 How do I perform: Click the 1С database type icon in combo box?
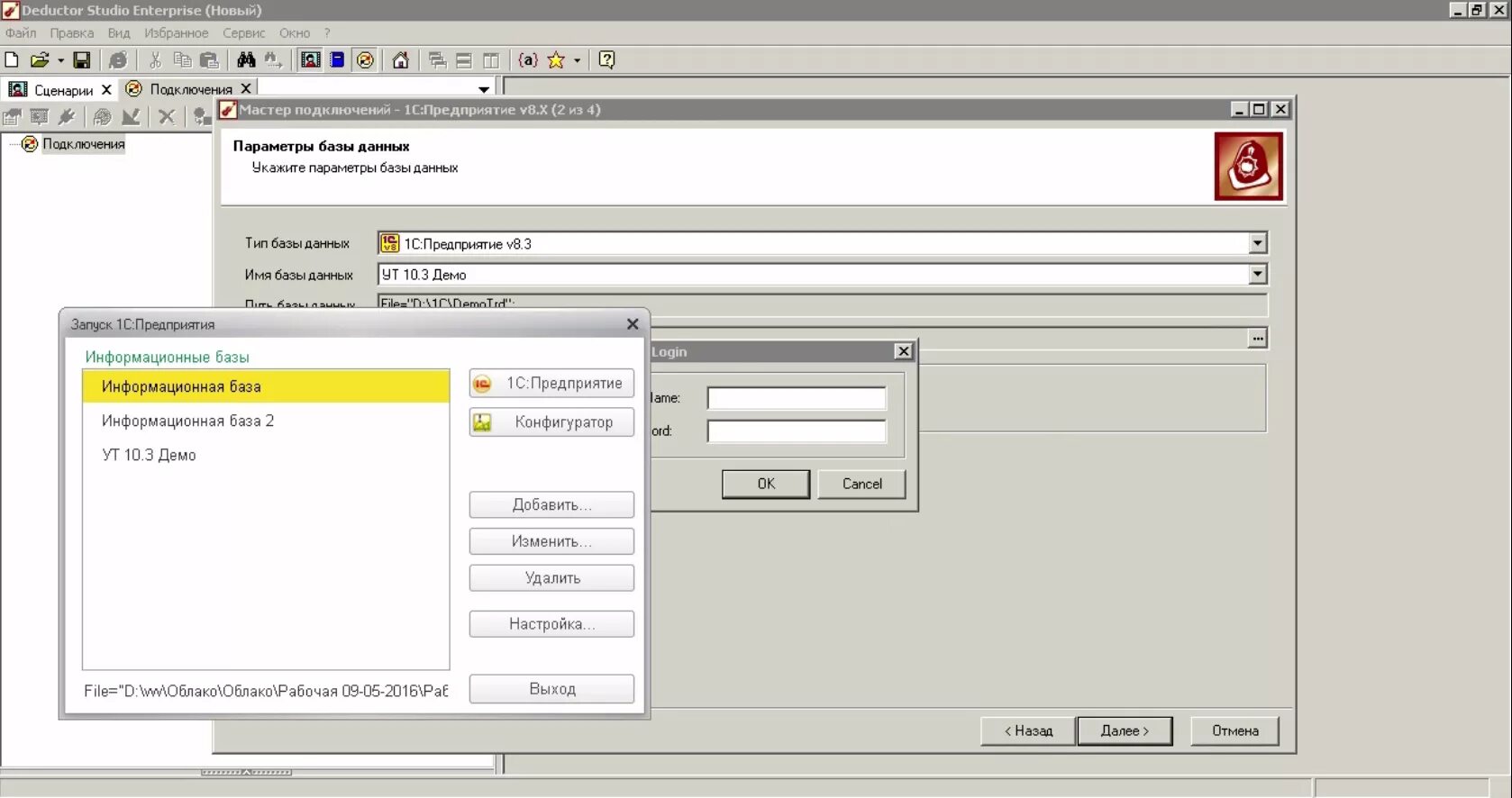tap(389, 243)
